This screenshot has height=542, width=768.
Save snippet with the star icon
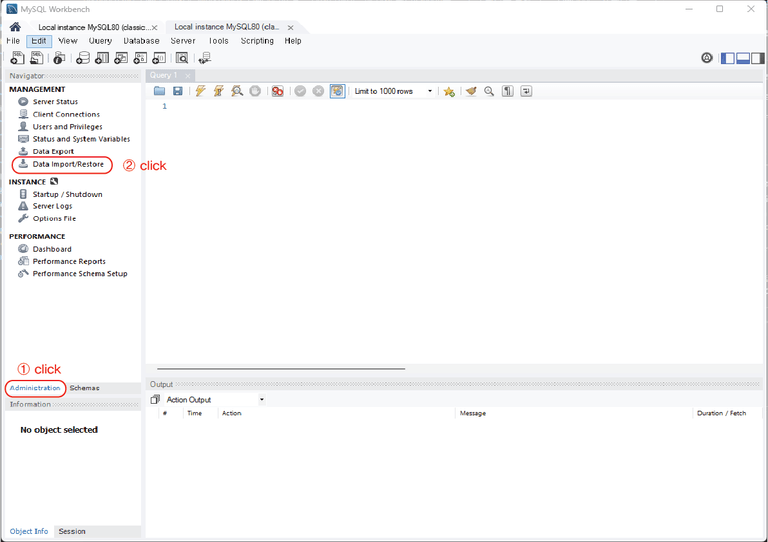coord(449,92)
